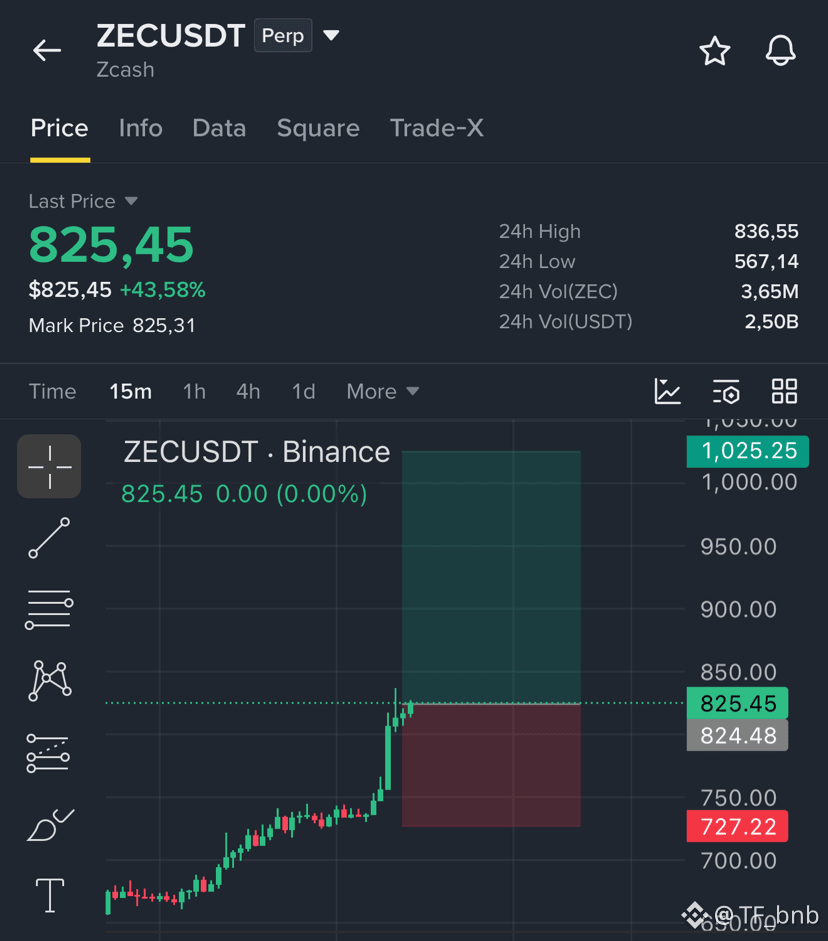Click the 1,025.25 take-profit price label

(748, 451)
